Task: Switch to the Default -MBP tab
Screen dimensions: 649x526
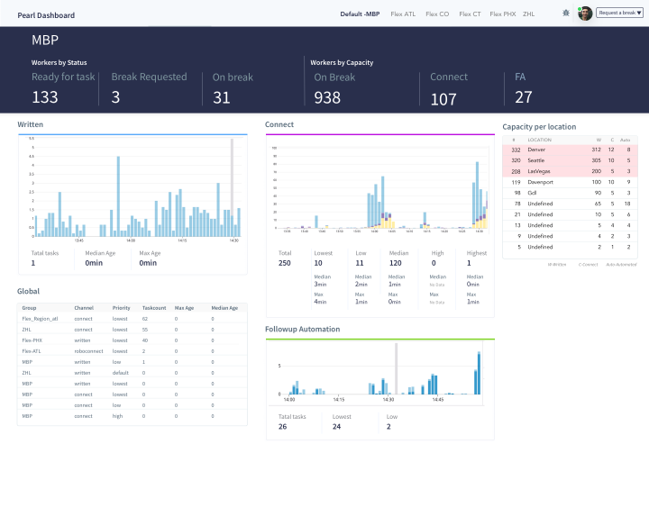Action: 360,15
